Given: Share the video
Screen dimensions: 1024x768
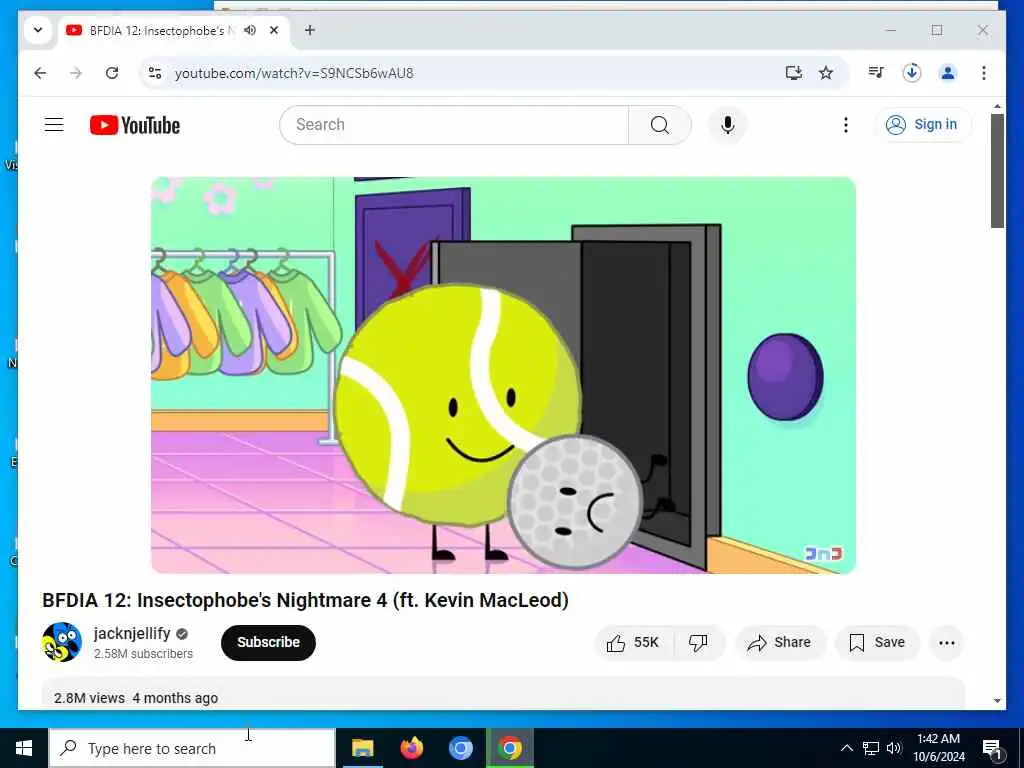Looking at the screenshot, I should pos(780,643).
